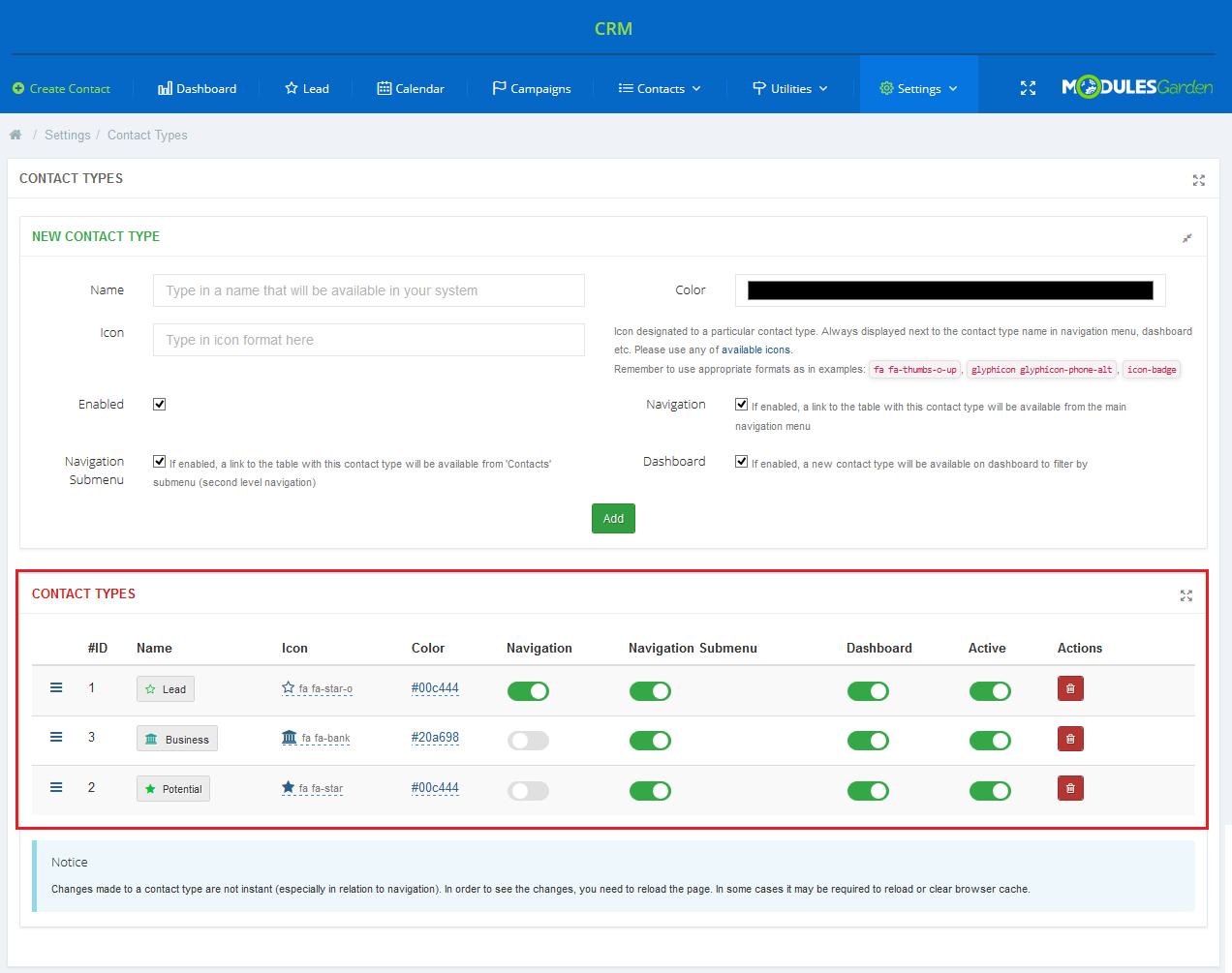Click the home breadcrumb icon
The image size is (1232, 973).
tap(15, 135)
